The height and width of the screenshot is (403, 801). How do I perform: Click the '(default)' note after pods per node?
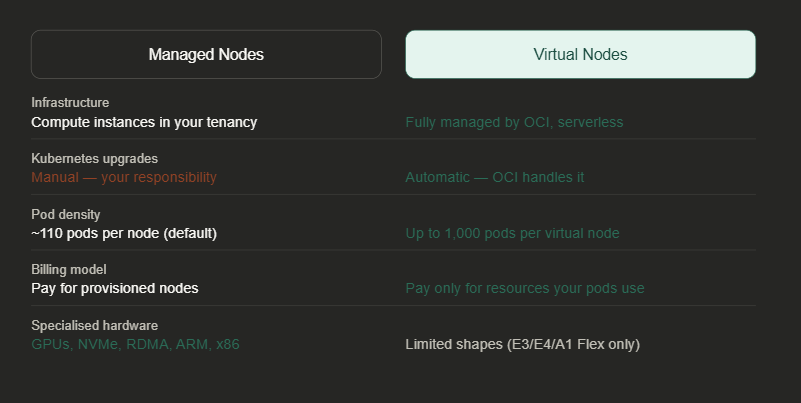pyautogui.click(x=190, y=233)
